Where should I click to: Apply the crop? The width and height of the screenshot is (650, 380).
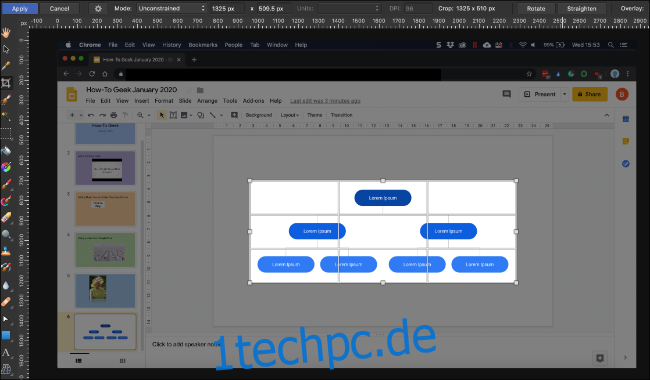point(19,8)
